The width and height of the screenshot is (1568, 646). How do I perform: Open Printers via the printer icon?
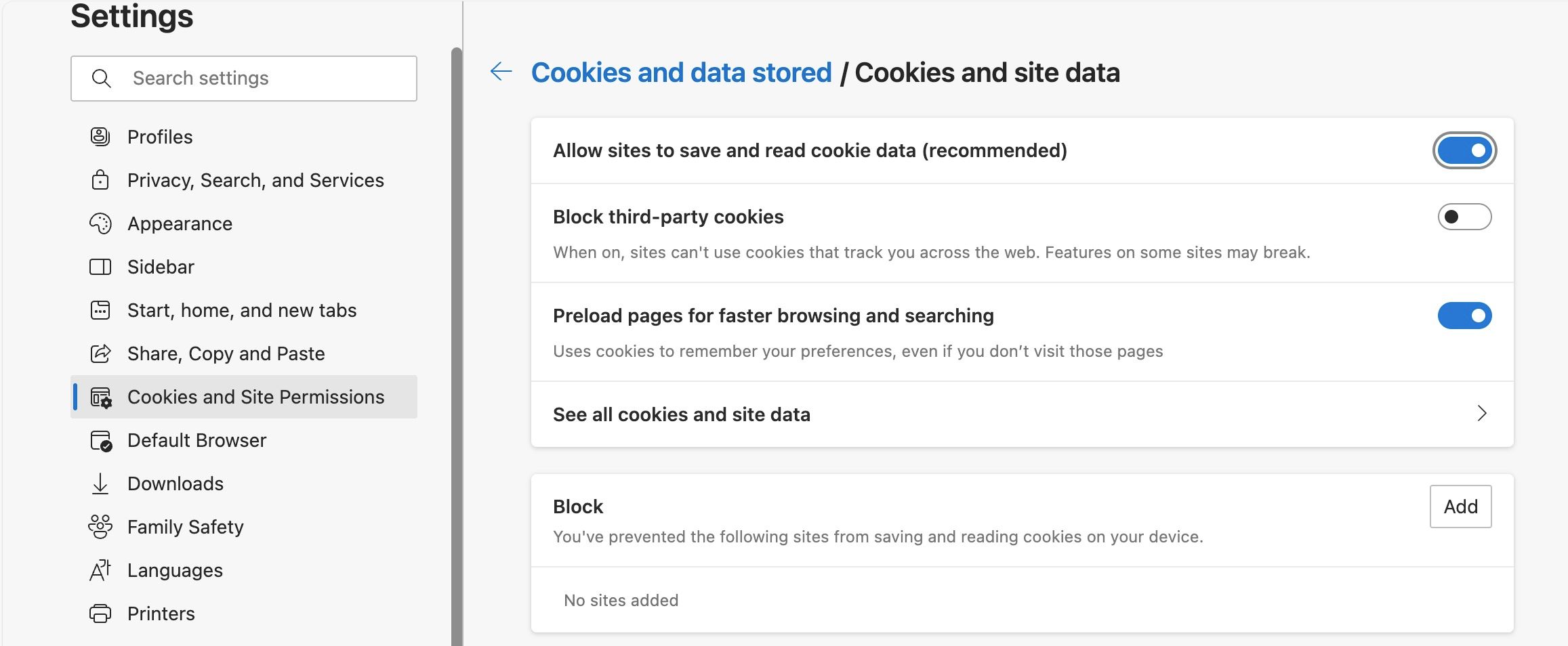tap(100, 613)
